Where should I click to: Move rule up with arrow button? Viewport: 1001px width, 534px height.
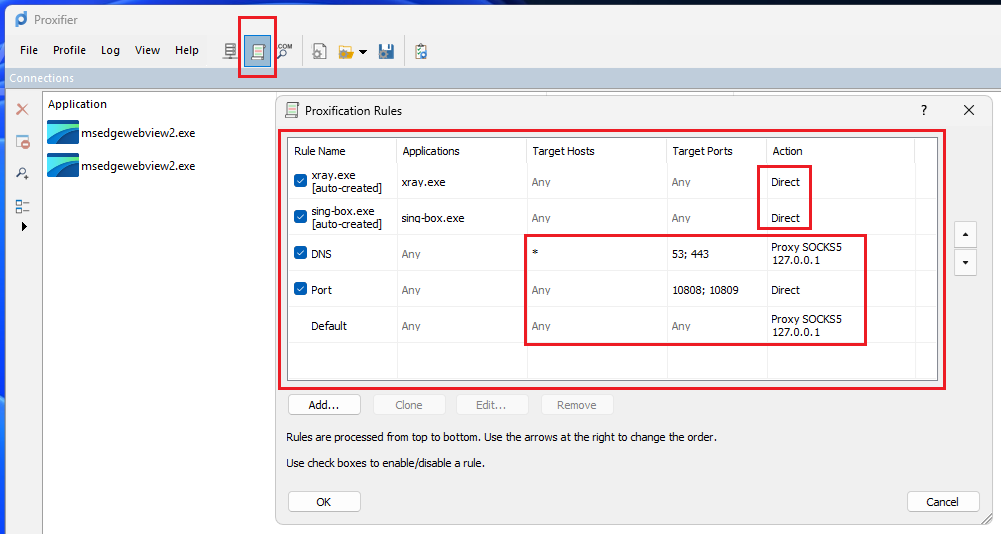[x=965, y=234]
